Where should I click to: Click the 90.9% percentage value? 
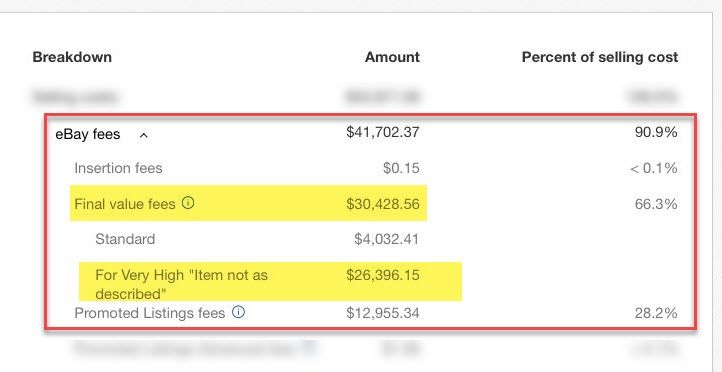tap(656, 133)
